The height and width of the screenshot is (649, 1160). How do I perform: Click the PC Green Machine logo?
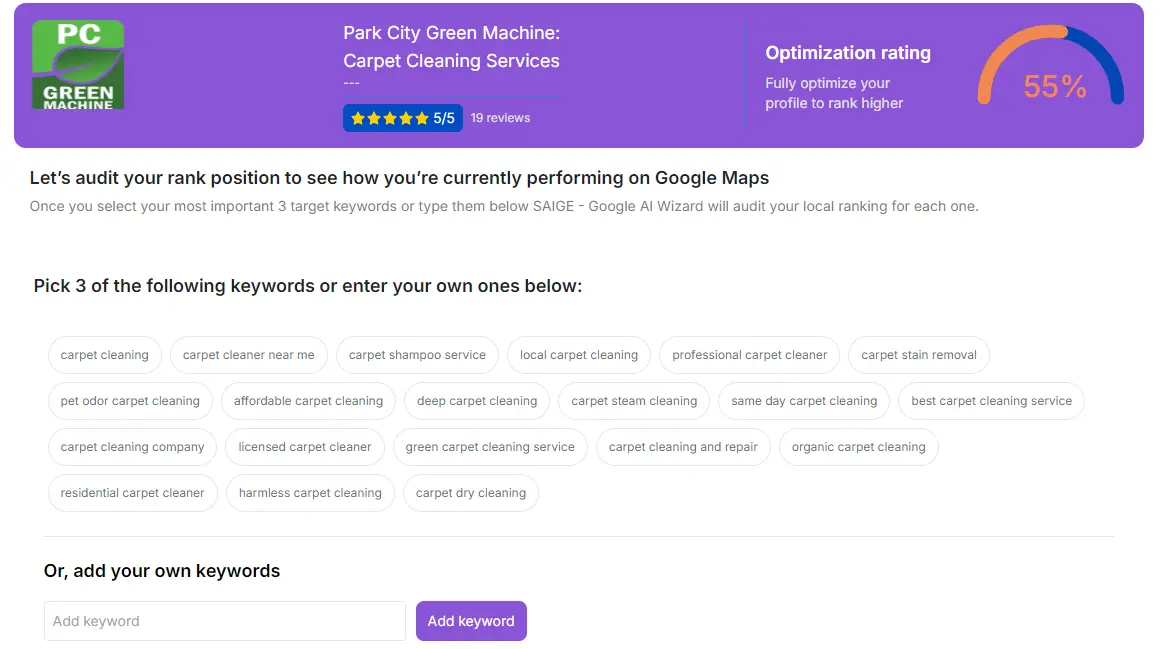coord(78,65)
